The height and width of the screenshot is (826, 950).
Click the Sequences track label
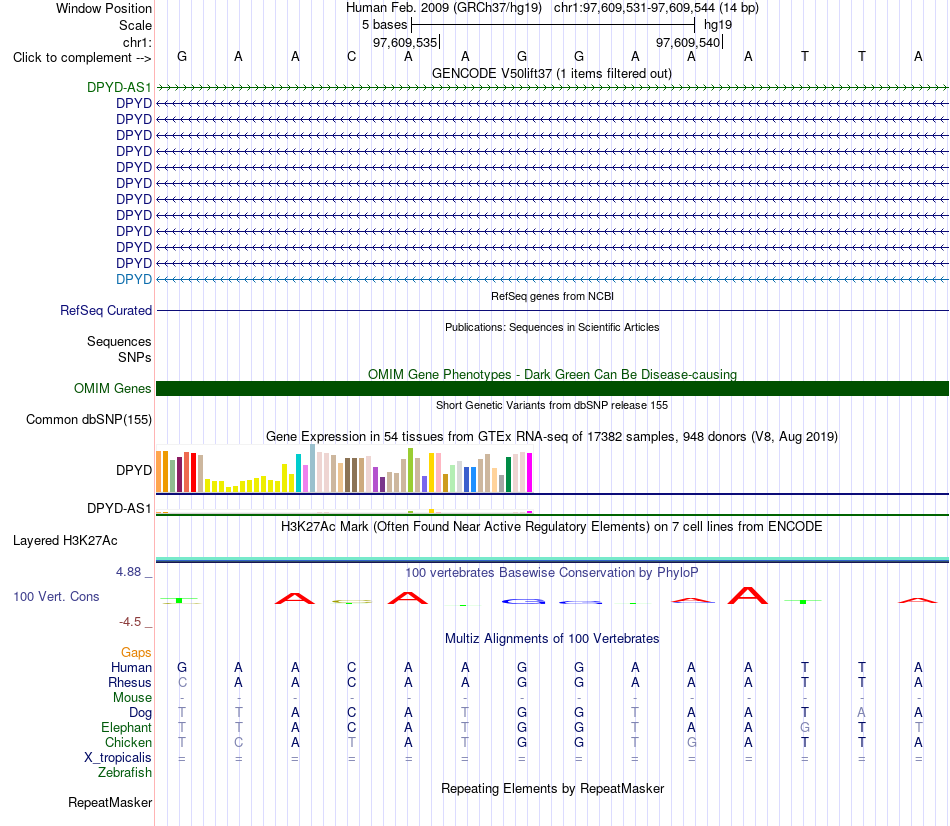tap(119, 342)
